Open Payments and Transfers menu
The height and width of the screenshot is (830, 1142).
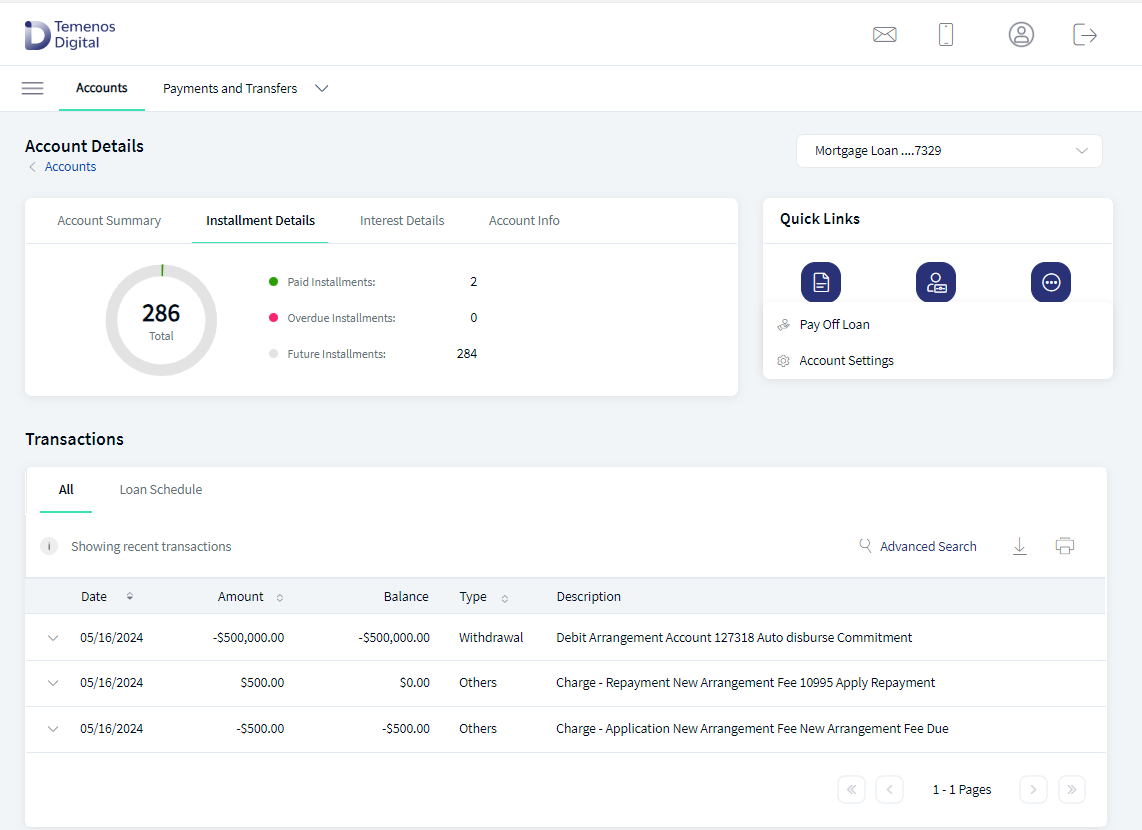230,88
